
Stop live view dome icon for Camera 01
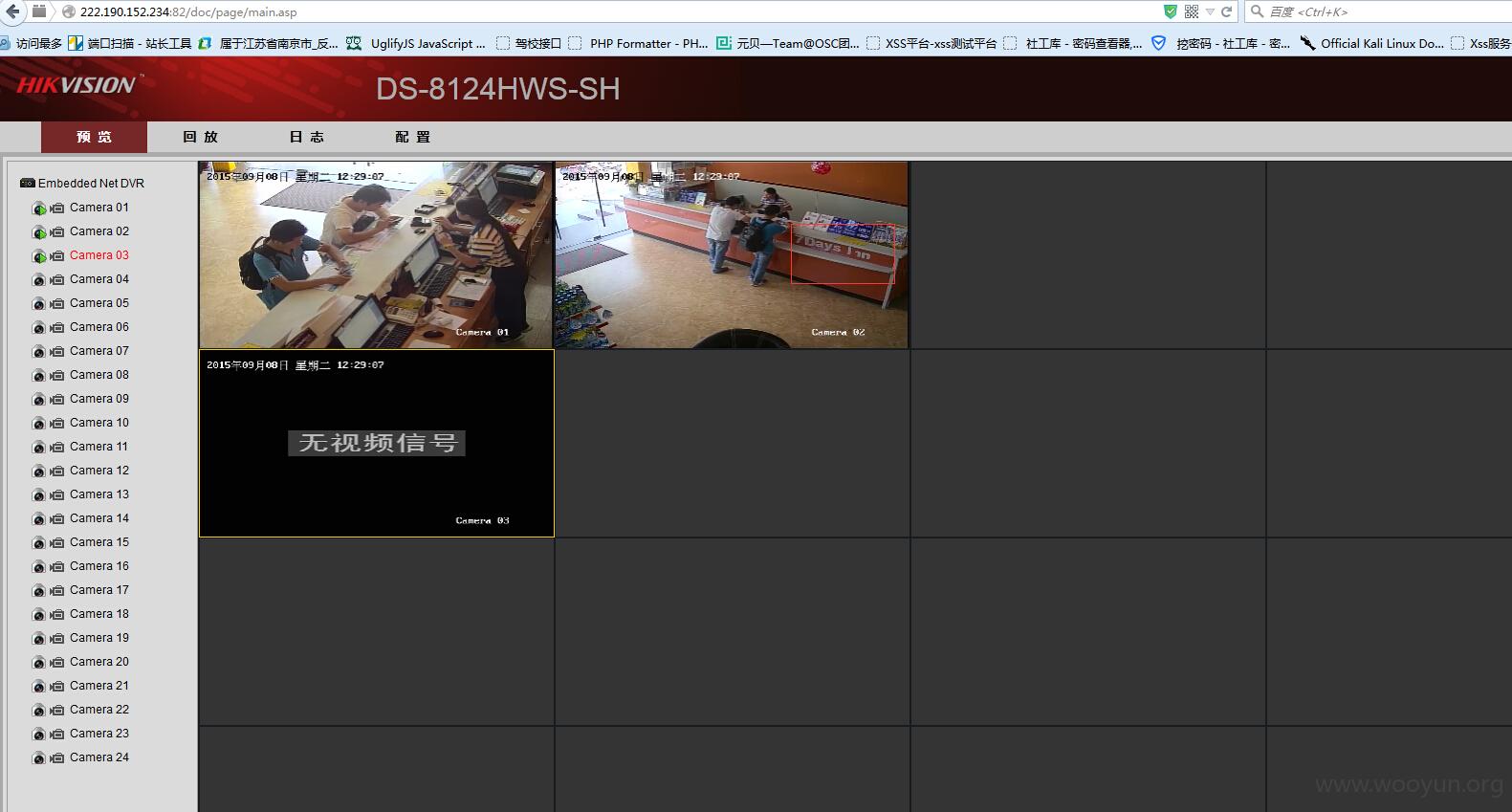pos(39,208)
